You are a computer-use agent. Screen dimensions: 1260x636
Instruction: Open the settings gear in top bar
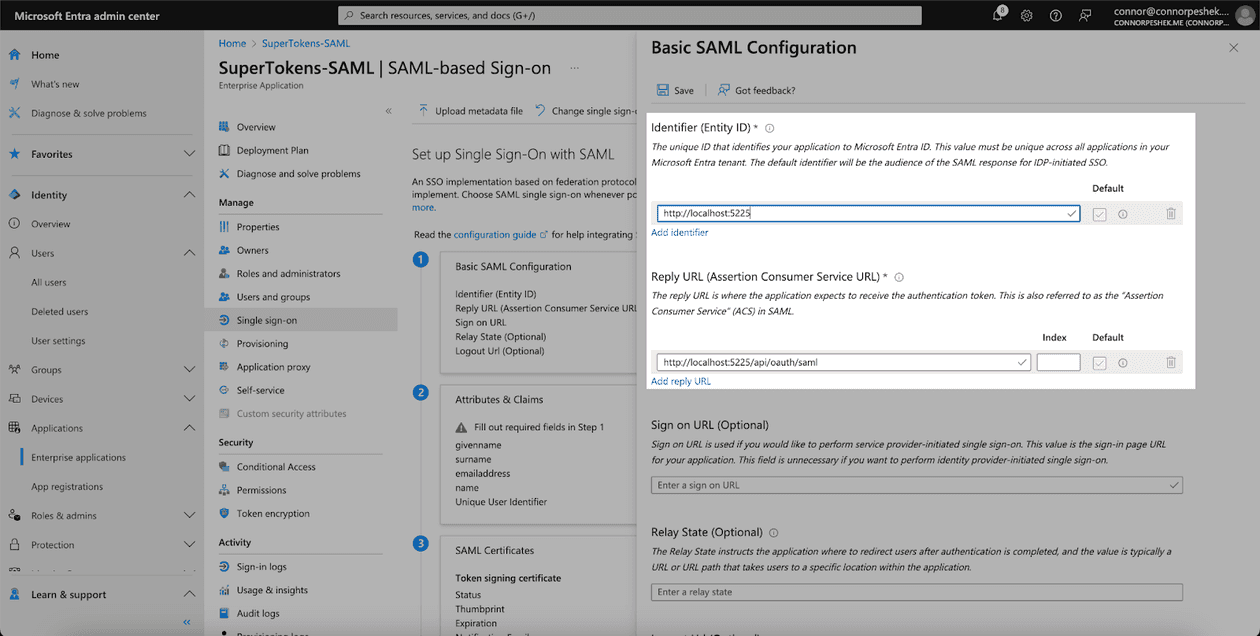click(x=1027, y=15)
